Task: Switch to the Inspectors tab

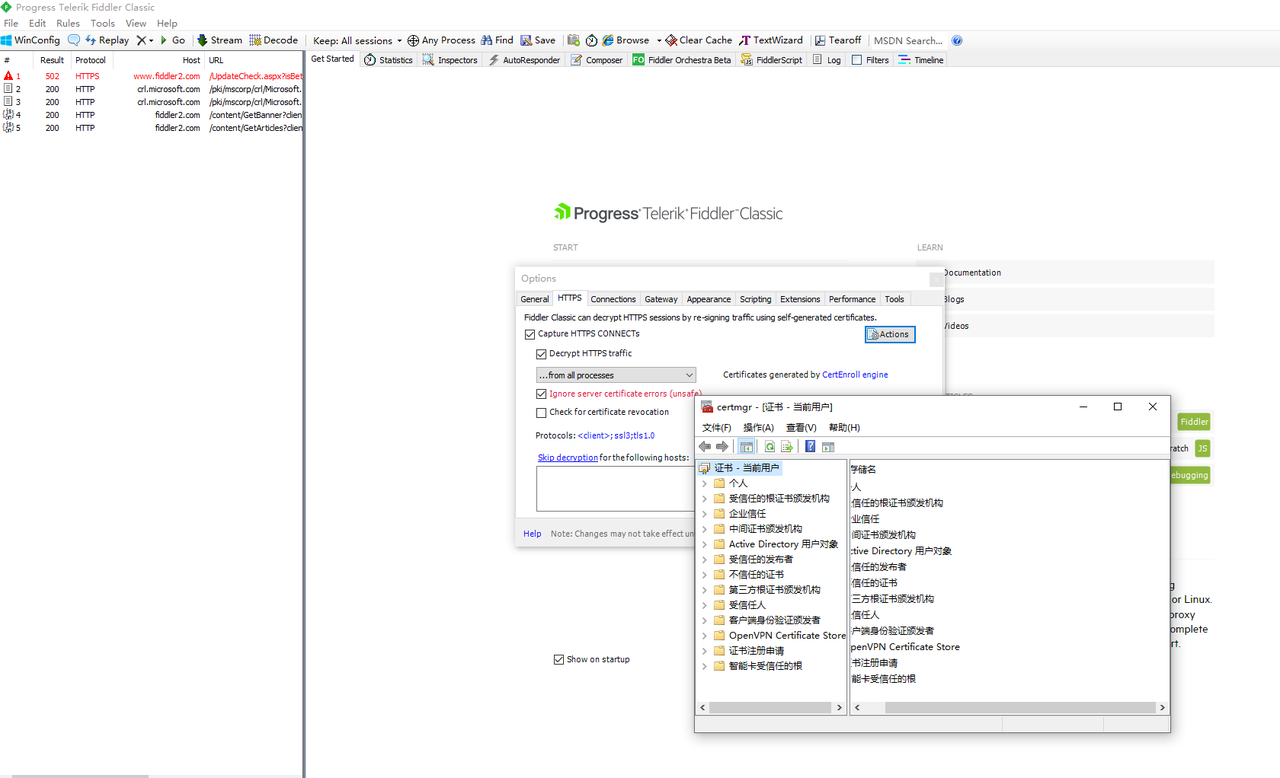Action: coord(450,60)
